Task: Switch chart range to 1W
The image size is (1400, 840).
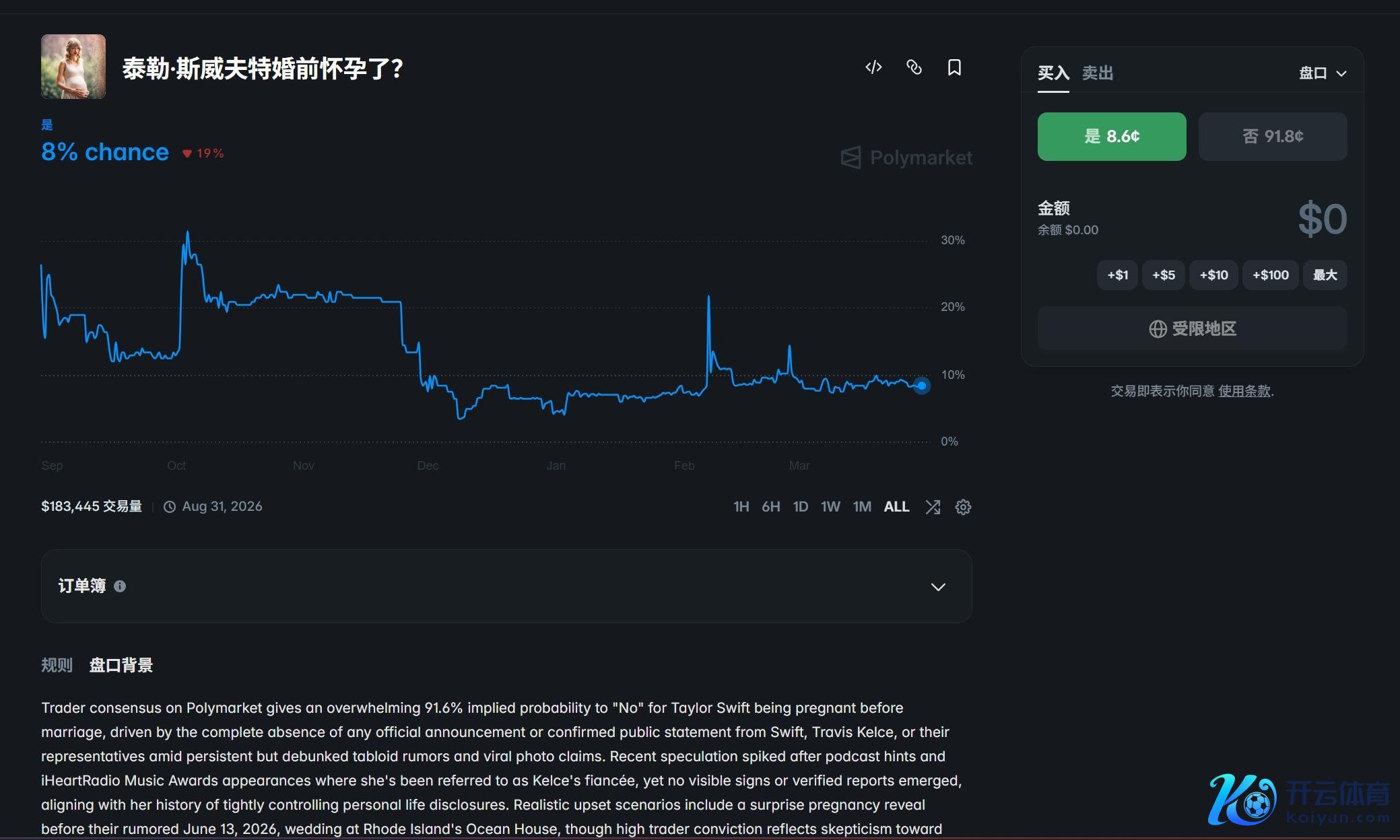Action: click(830, 507)
